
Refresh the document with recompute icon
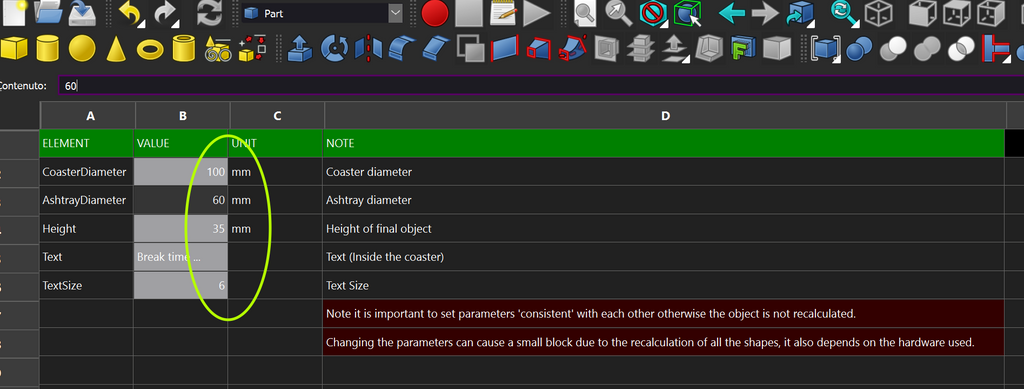click(x=210, y=13)
